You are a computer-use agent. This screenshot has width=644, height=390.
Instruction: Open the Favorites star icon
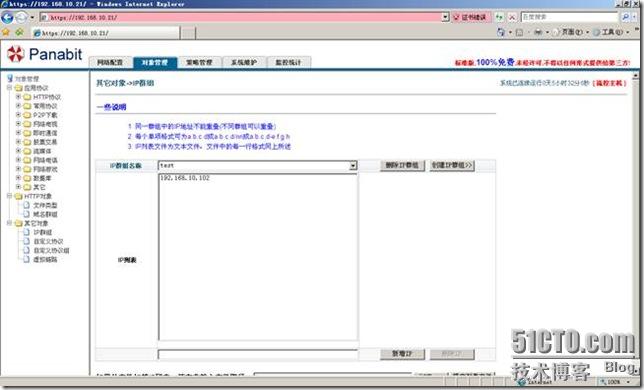tap(6, 32)
